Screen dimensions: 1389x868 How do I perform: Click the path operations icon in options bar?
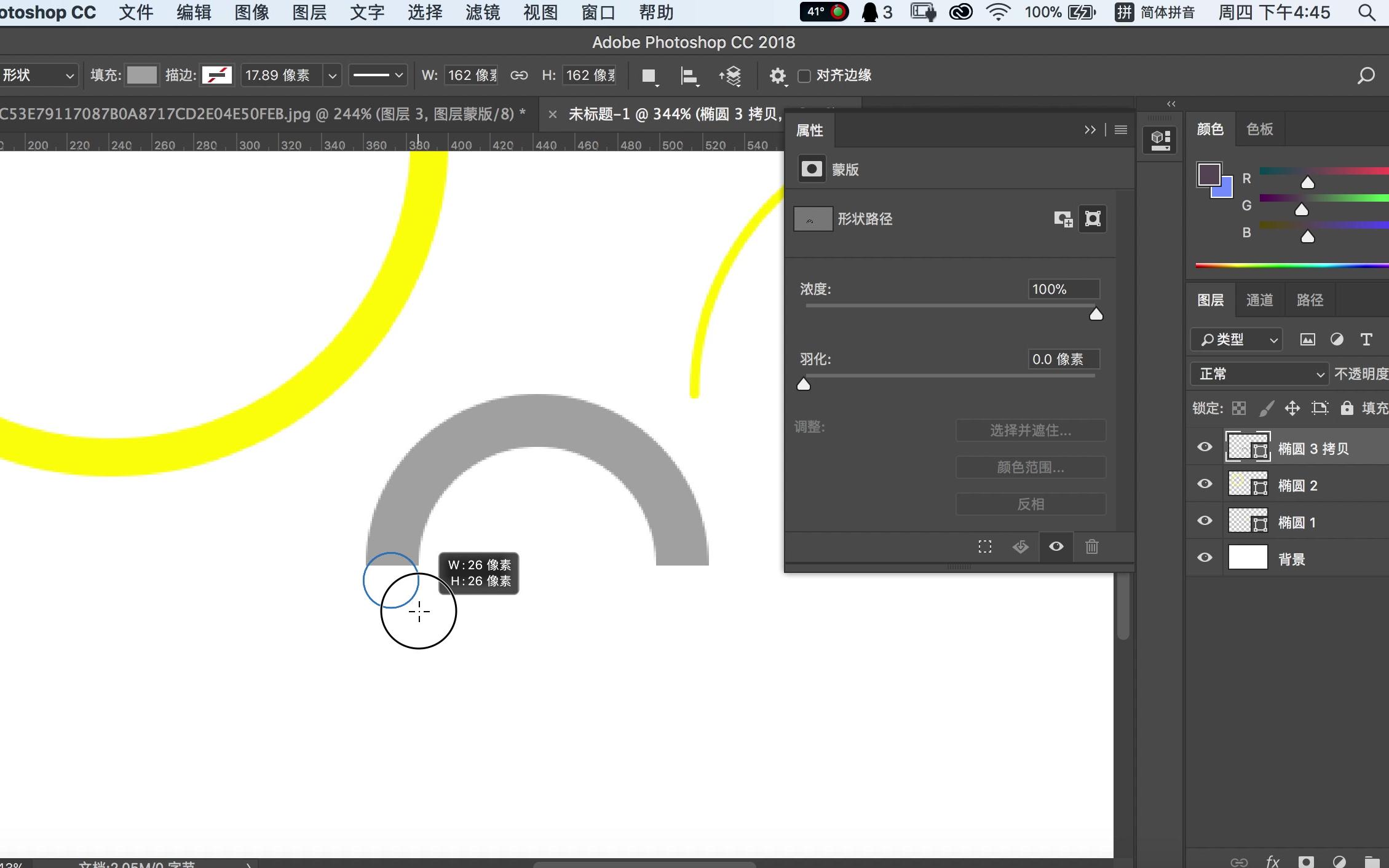(x=649, y=76)
